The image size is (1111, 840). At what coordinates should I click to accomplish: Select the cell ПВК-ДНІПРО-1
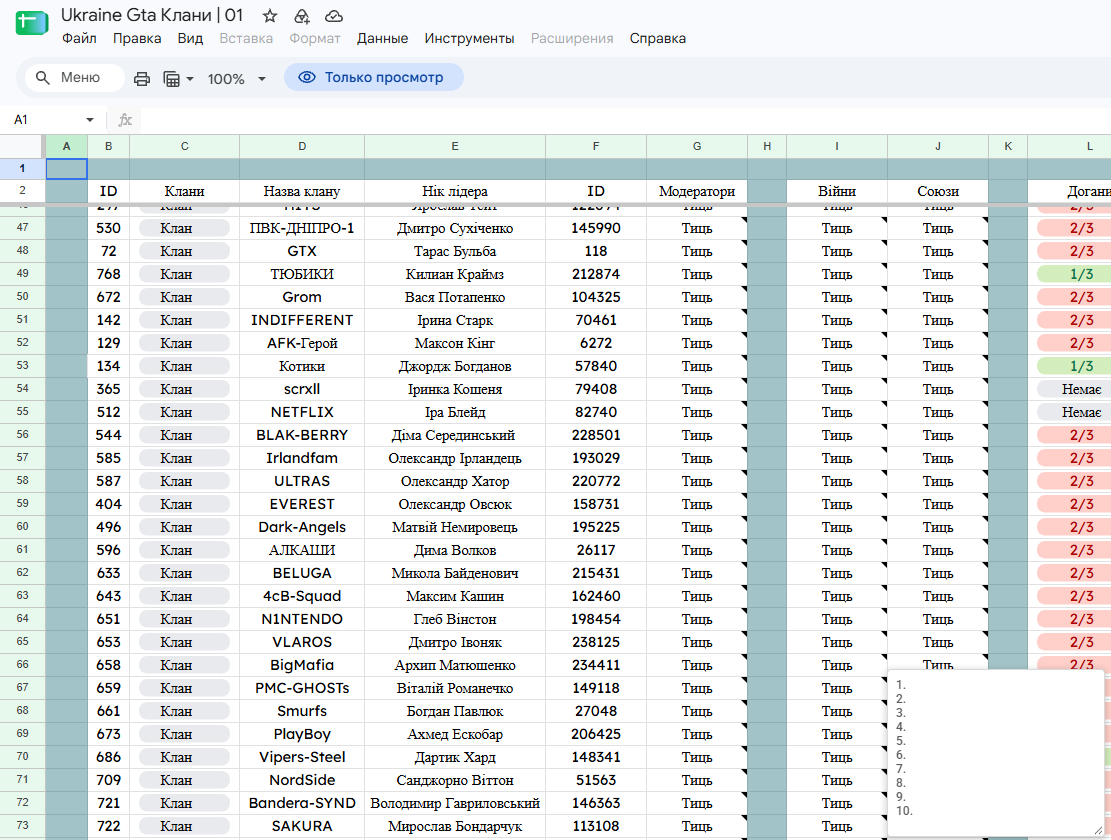302,228
